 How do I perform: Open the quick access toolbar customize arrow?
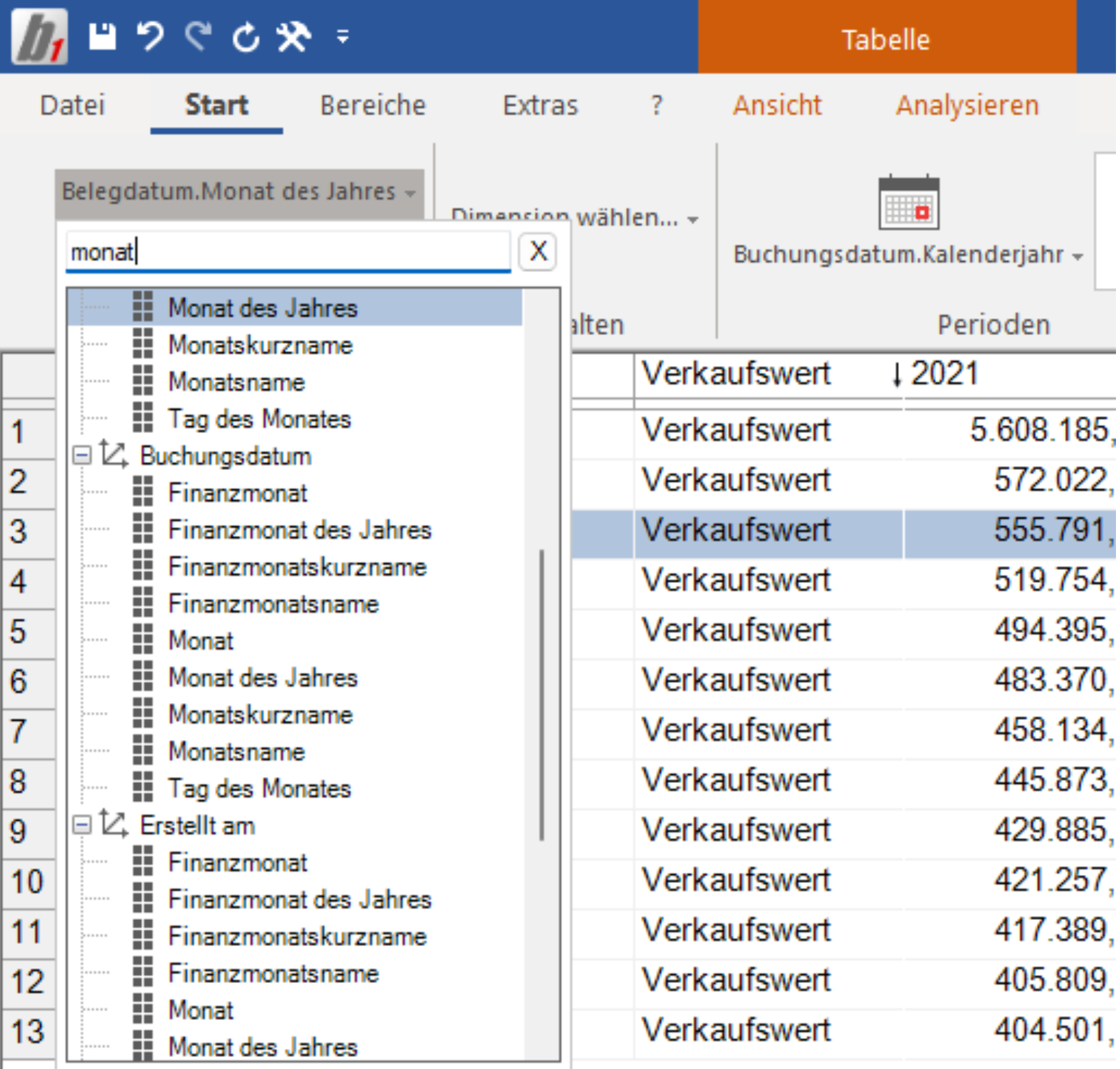tap(342, 37)
